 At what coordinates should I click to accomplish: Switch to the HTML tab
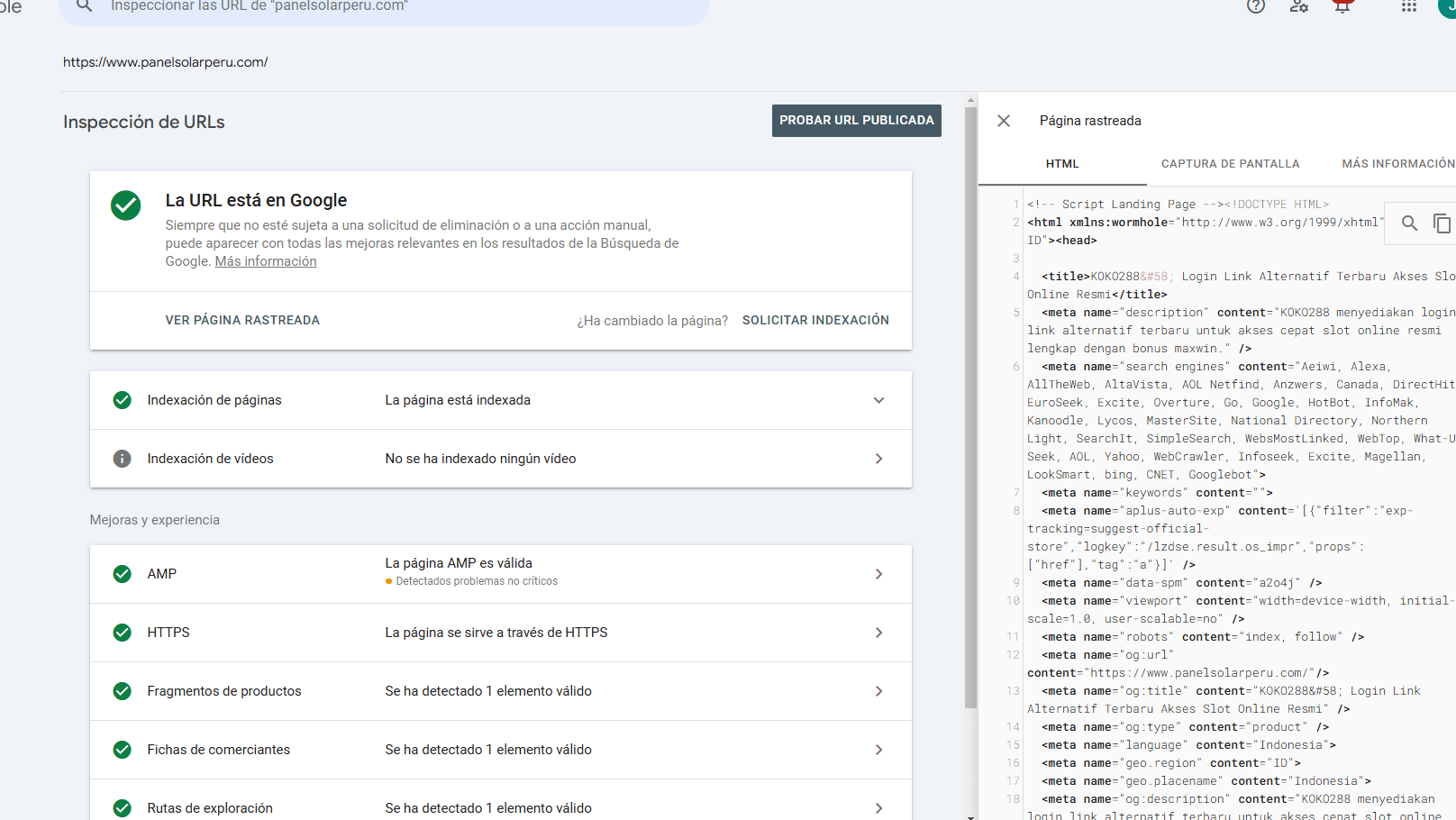tap(1062, 164)
